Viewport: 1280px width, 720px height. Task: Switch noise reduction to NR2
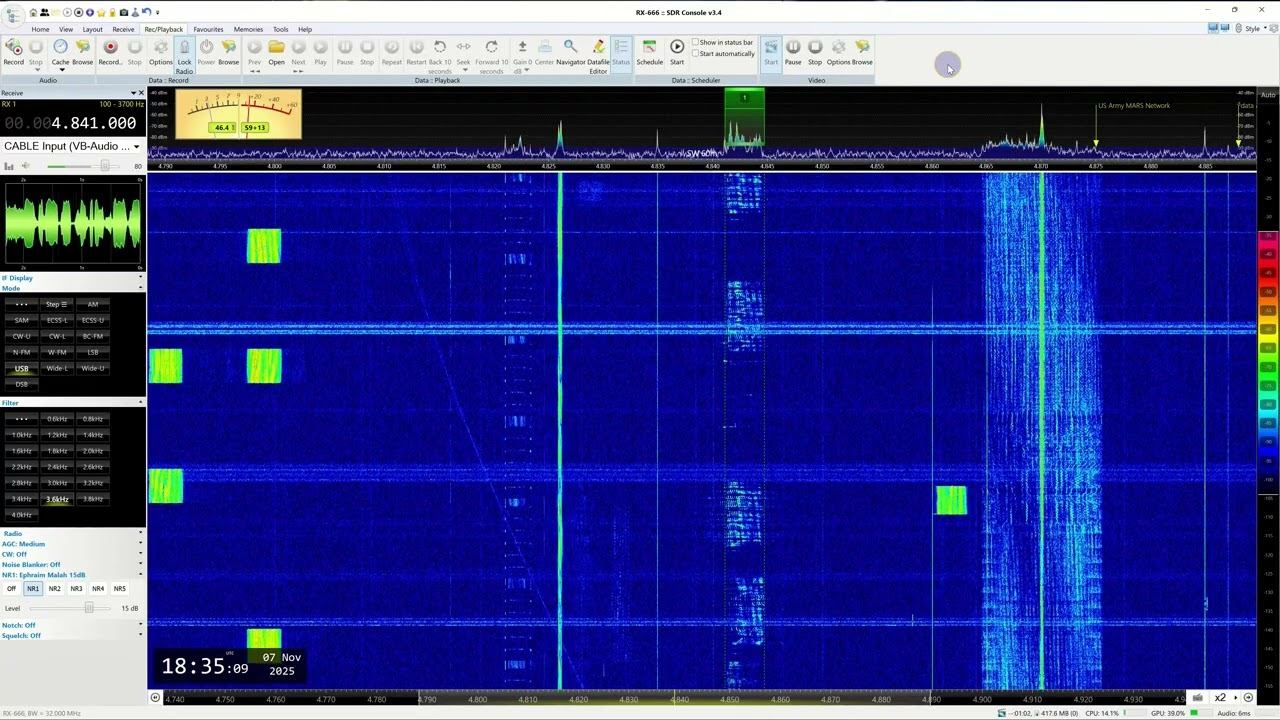point(54,589)
